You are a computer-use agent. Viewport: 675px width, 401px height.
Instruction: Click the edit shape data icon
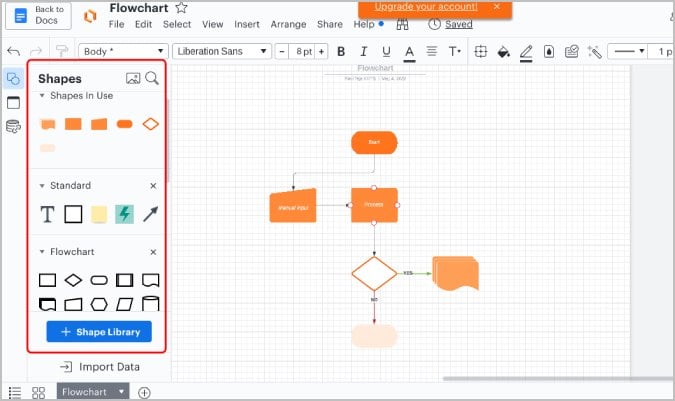(571, 52)
